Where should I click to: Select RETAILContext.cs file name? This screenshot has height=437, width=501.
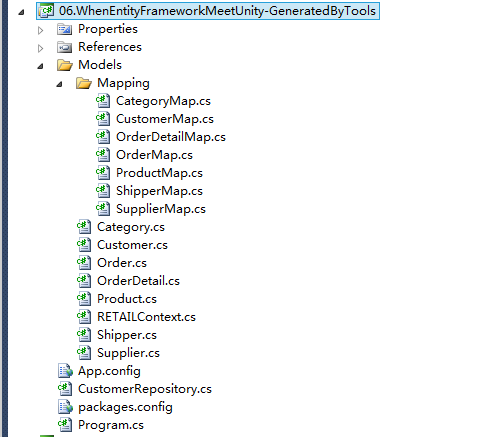(146, 317)
